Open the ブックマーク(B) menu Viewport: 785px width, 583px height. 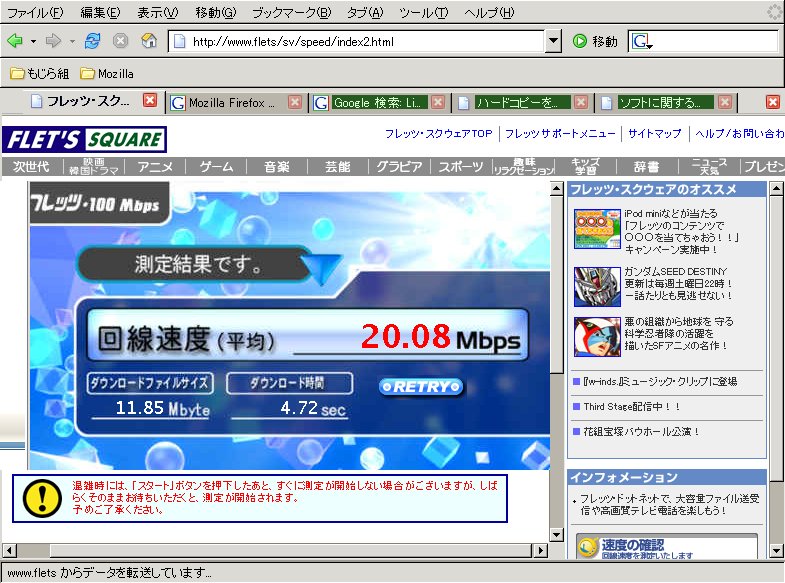[x=291, y=13]
